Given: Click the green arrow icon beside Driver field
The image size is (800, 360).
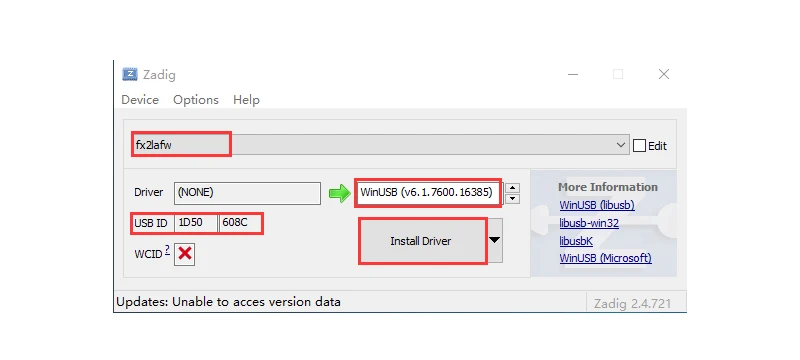Looking at the screenshot, I should tap(339, 193).
